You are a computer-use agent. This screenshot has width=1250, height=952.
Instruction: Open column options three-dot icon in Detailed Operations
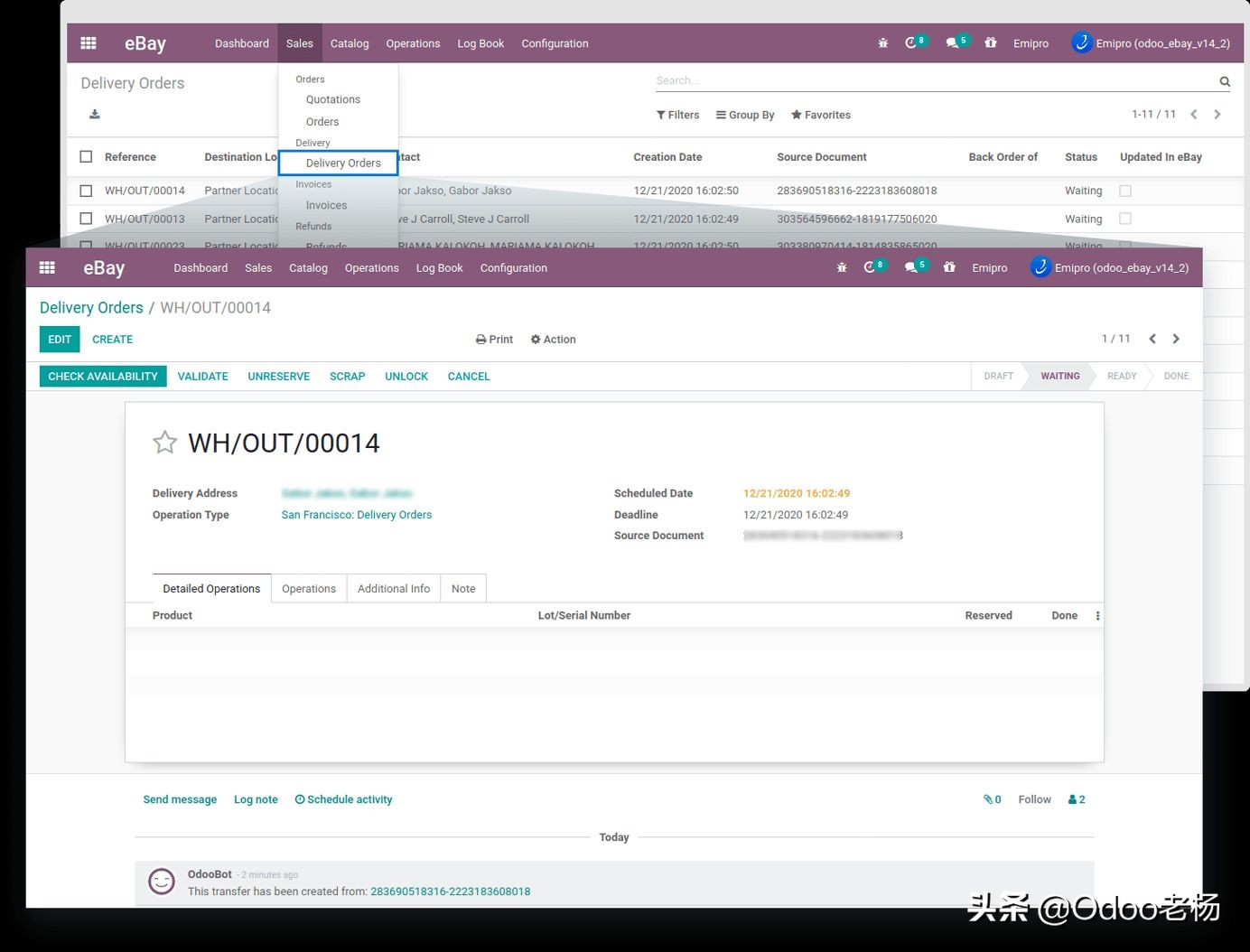point(1097,616)
